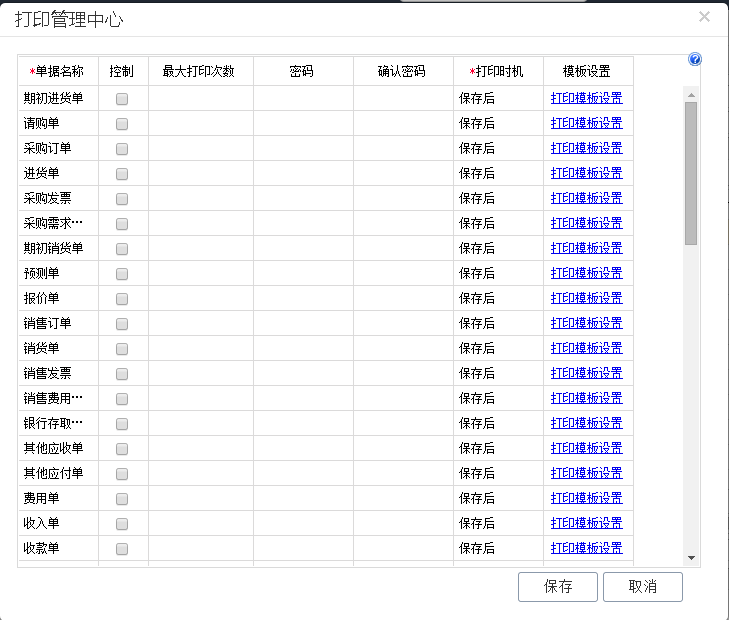Click the 确认密码 cell for 收入单

402,523
